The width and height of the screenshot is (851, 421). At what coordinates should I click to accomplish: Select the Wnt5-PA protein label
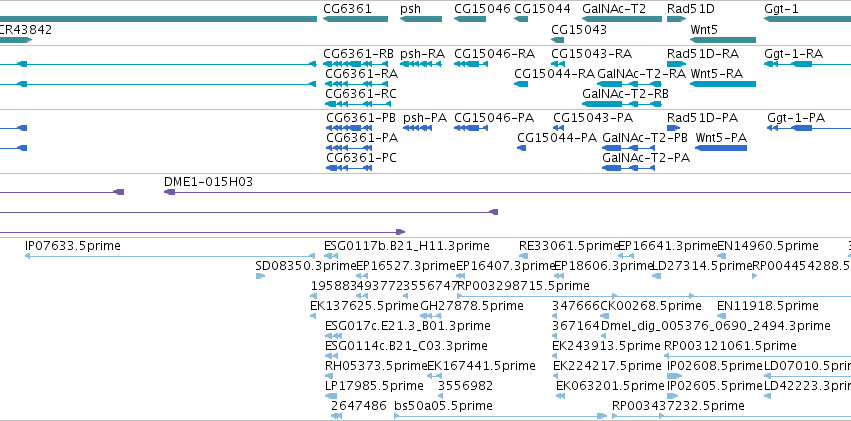pyautogui.click(x=721, y=138)
